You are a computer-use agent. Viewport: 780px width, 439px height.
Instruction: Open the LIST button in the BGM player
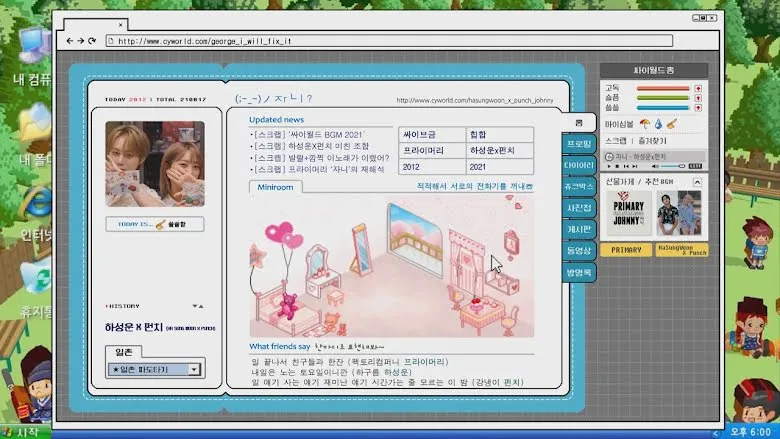[x=695, y=166]
